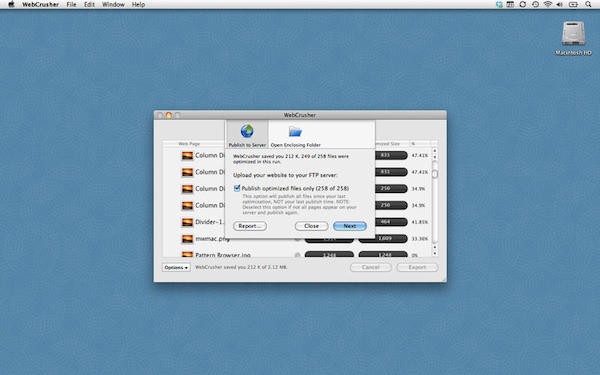Screen dimensions: 600x375
Task: Click the % column header
Action: (413, 143)
